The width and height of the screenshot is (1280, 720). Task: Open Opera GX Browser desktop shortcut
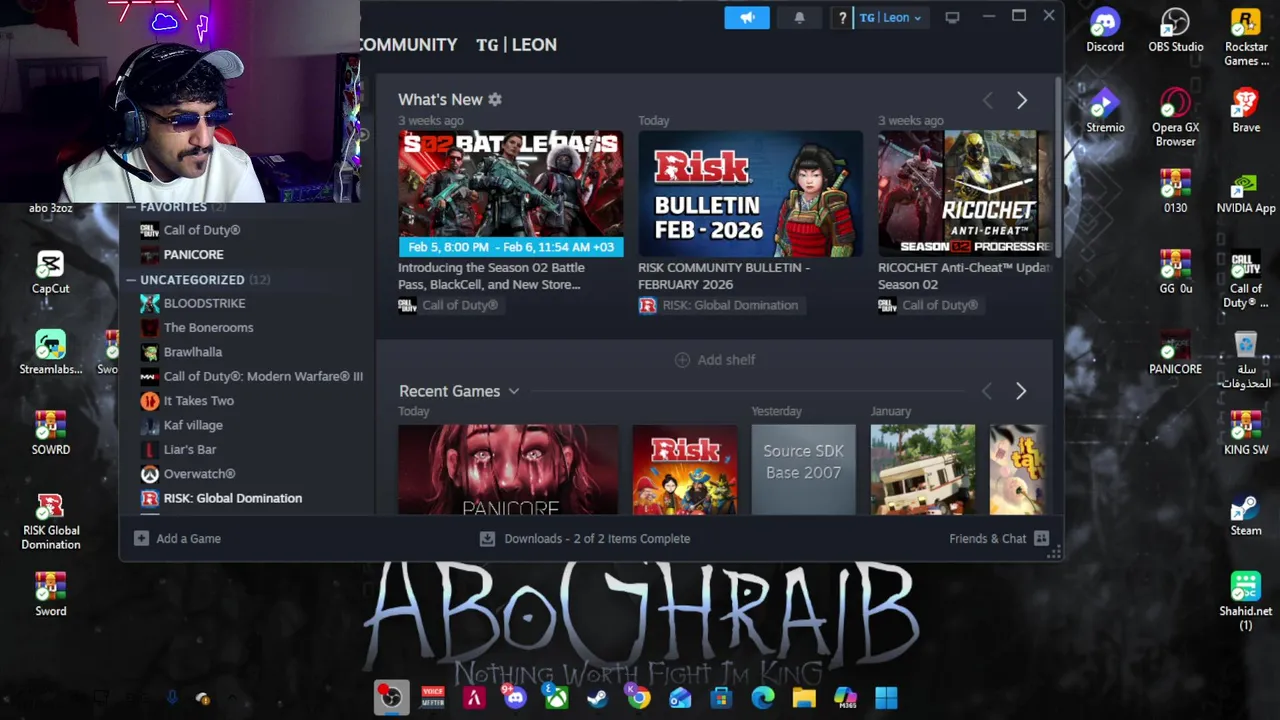(x=1175, y=118)
